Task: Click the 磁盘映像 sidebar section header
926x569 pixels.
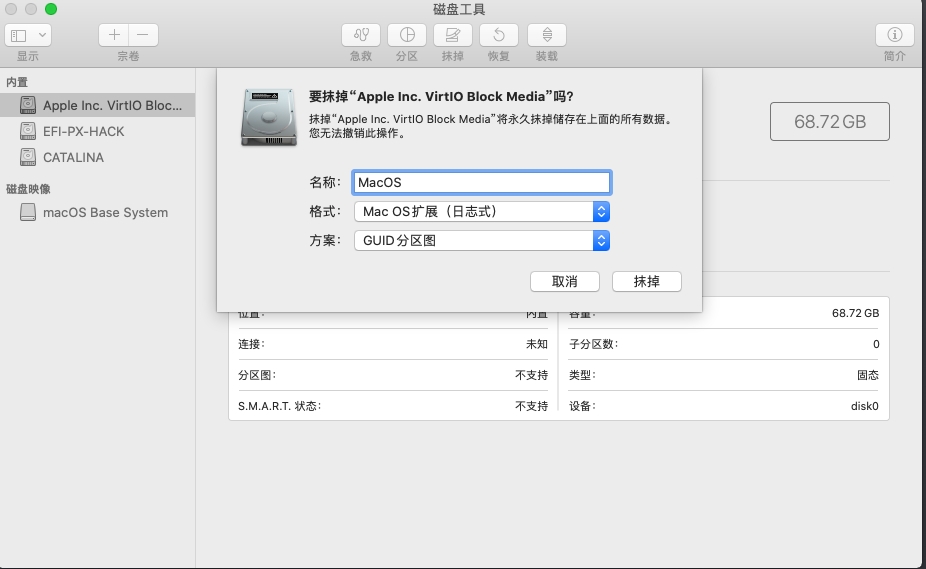Action: 28,189
